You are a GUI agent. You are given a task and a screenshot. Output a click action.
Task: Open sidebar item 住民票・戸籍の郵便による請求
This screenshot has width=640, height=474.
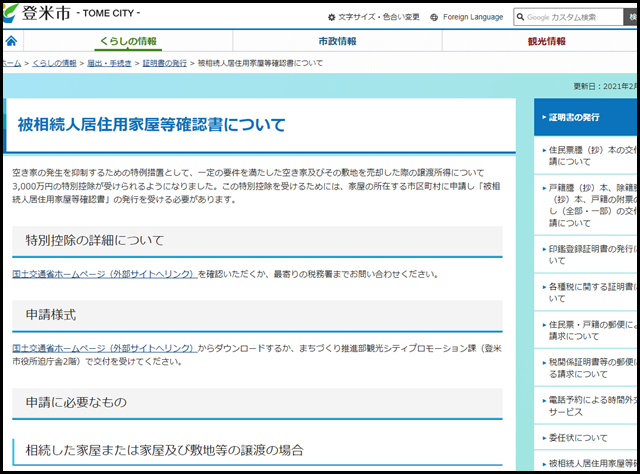587,330
